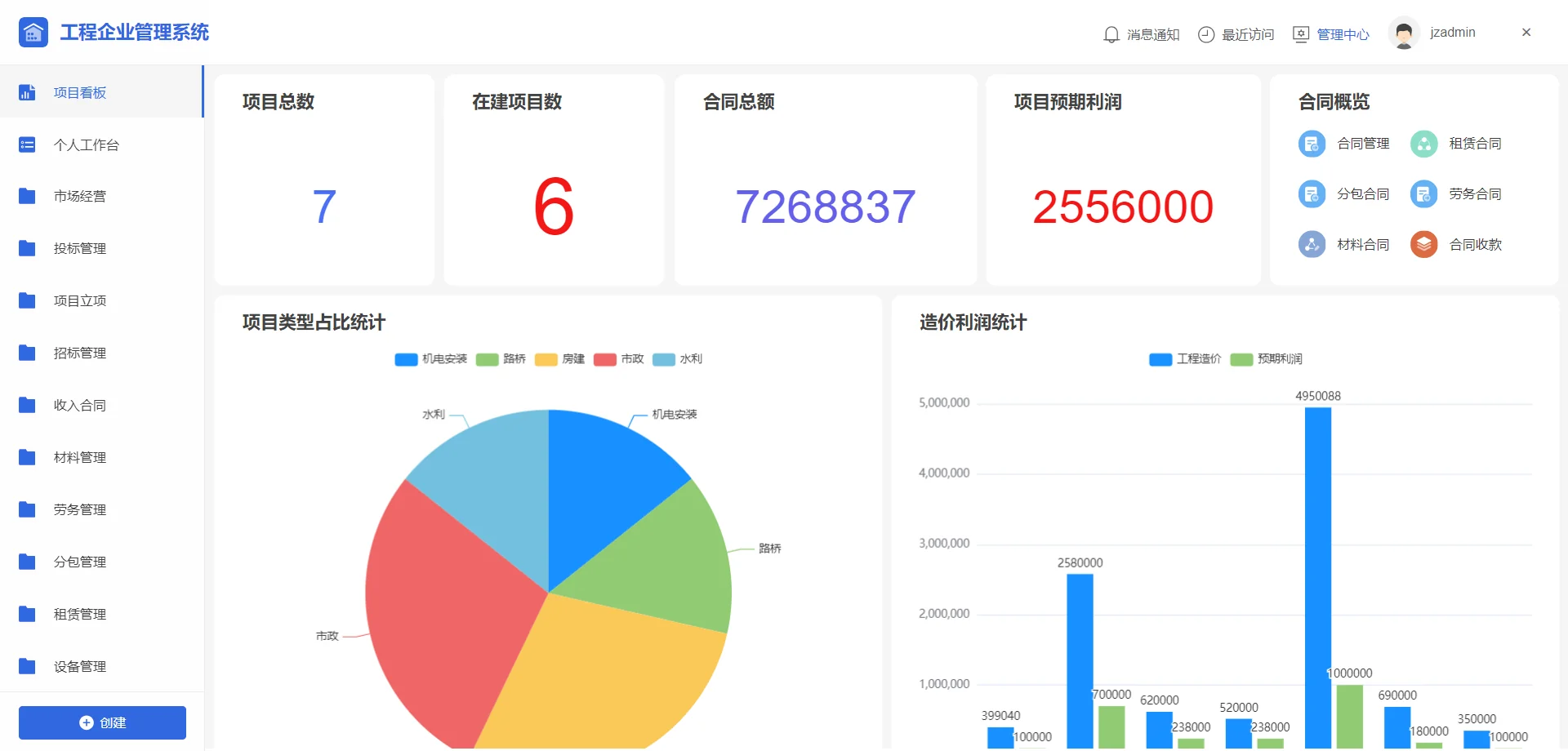The image size is (1568, 751).
Task: Click the 设备管理 folder icon
Action: pyautogui.click(x=27, y=667)
